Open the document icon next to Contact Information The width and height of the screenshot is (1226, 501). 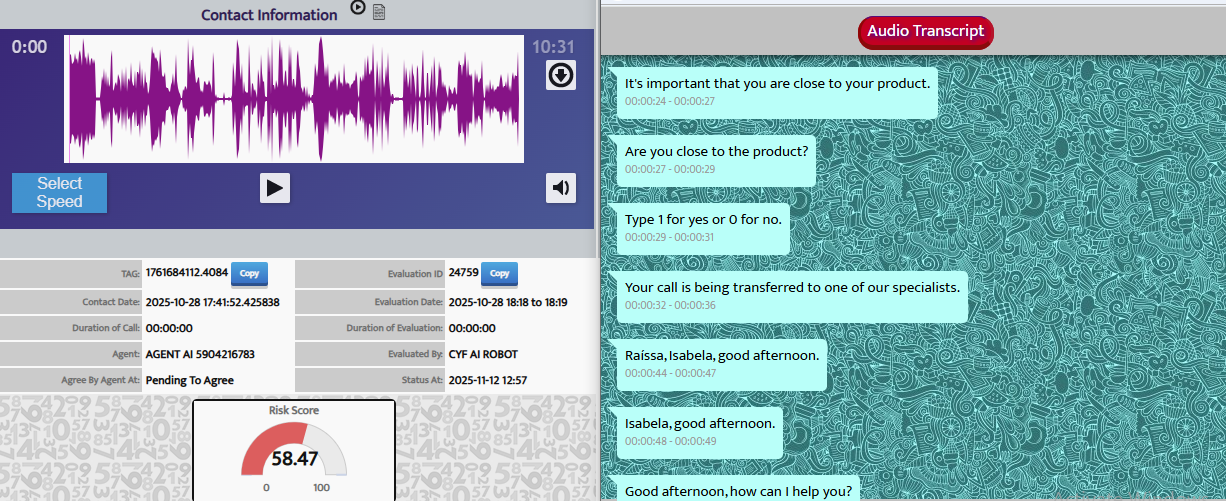[x=379, y=12]
